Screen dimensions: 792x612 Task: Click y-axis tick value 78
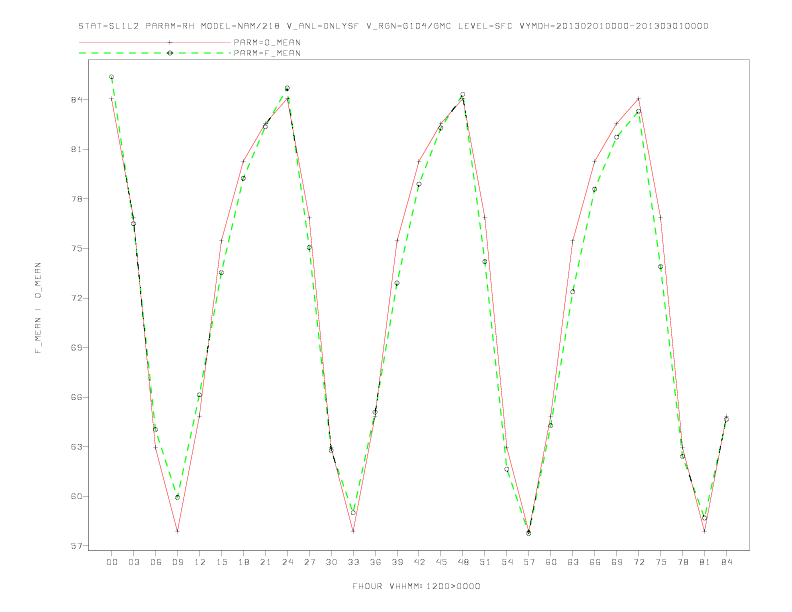coord(76,199)
